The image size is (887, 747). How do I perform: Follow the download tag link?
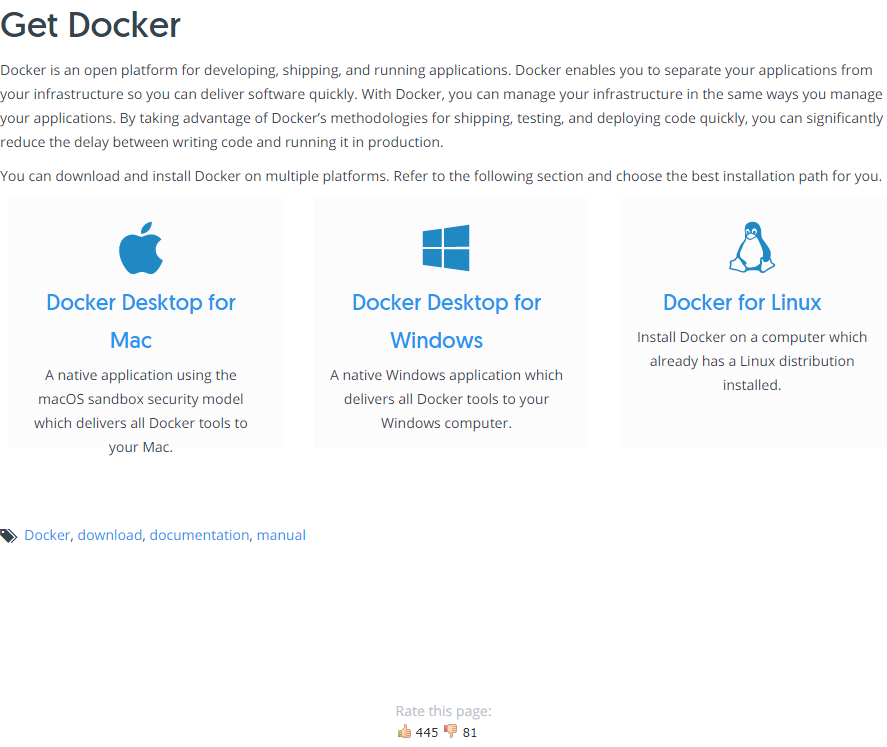tap(110, 535)
